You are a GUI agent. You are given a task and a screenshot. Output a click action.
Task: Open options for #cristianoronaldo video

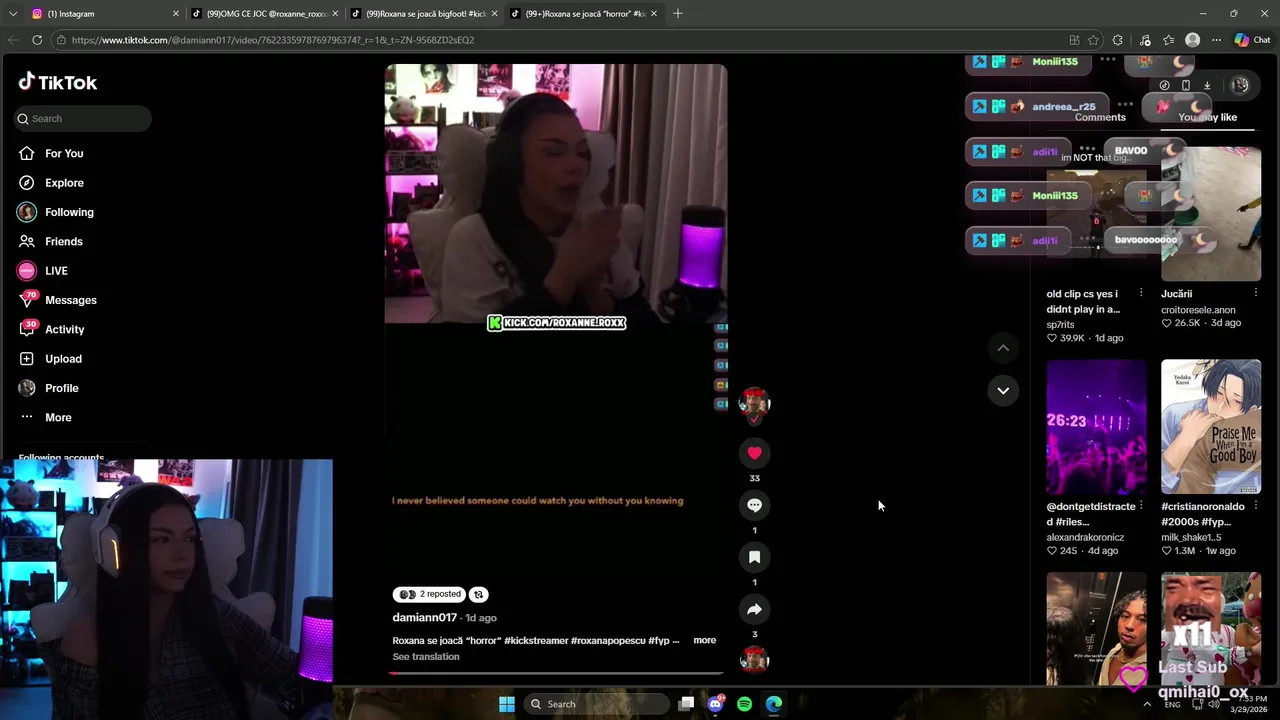pos(1256,506)
